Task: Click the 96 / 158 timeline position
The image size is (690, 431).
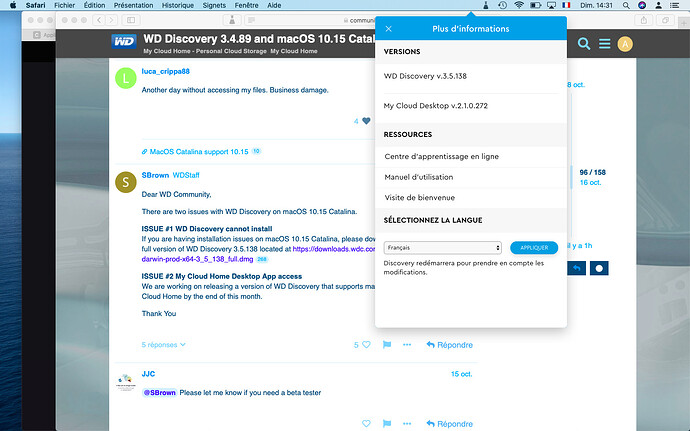Action: point(592,172)
